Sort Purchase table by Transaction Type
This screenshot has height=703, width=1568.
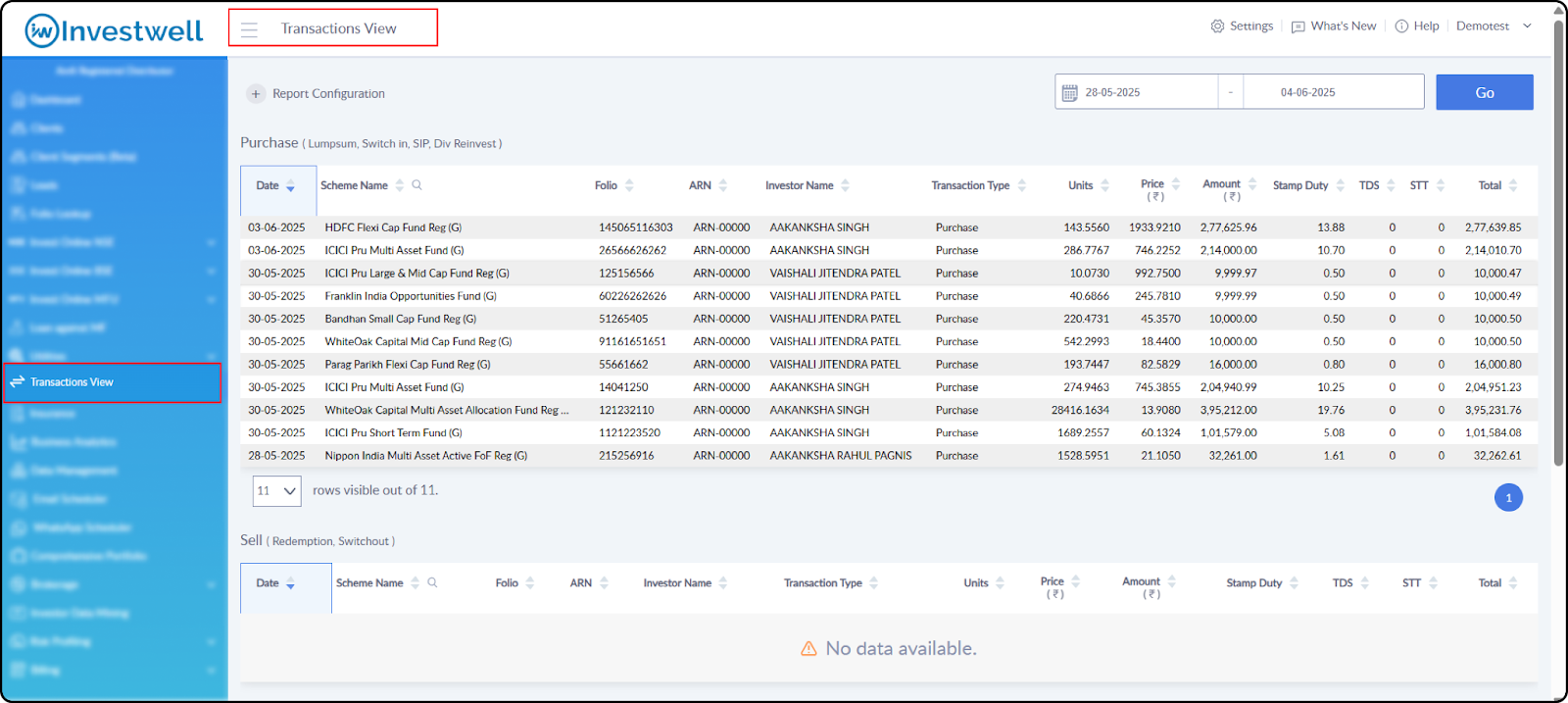(x=1022, y=185)
